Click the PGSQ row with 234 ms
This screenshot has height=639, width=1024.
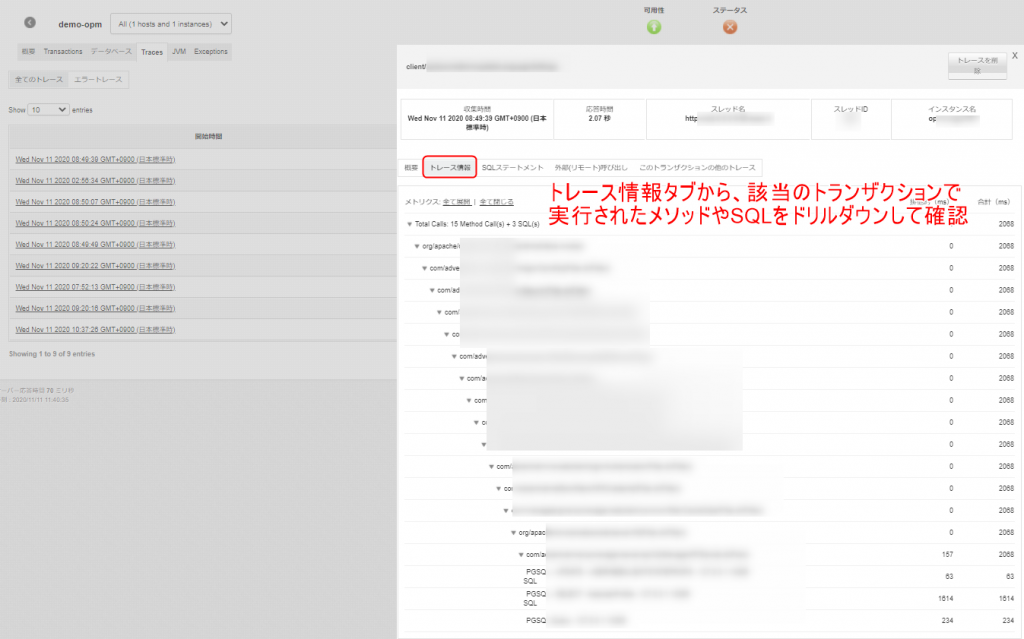[x=709, y=621]
